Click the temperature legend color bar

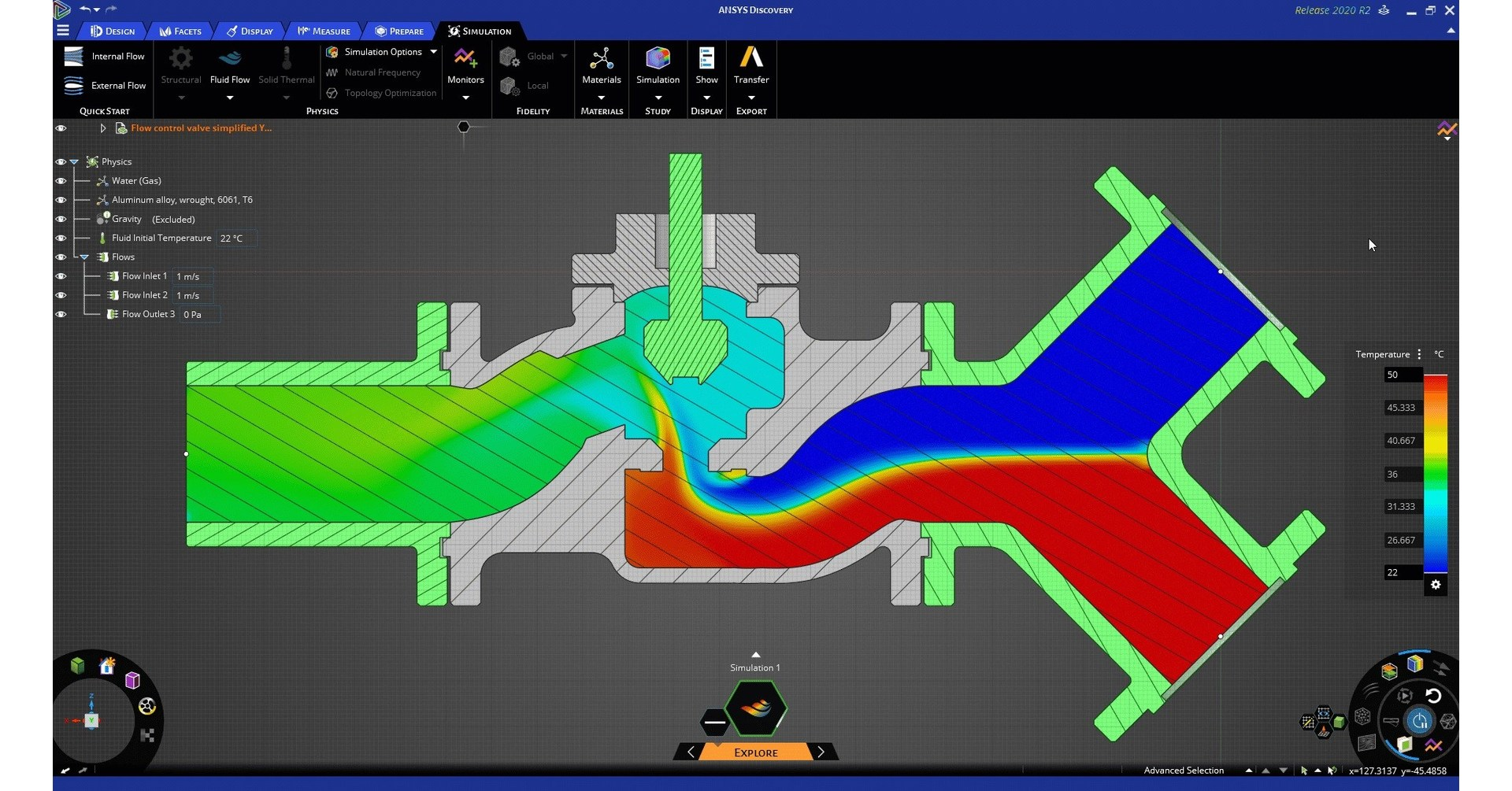coord(1436,474)
